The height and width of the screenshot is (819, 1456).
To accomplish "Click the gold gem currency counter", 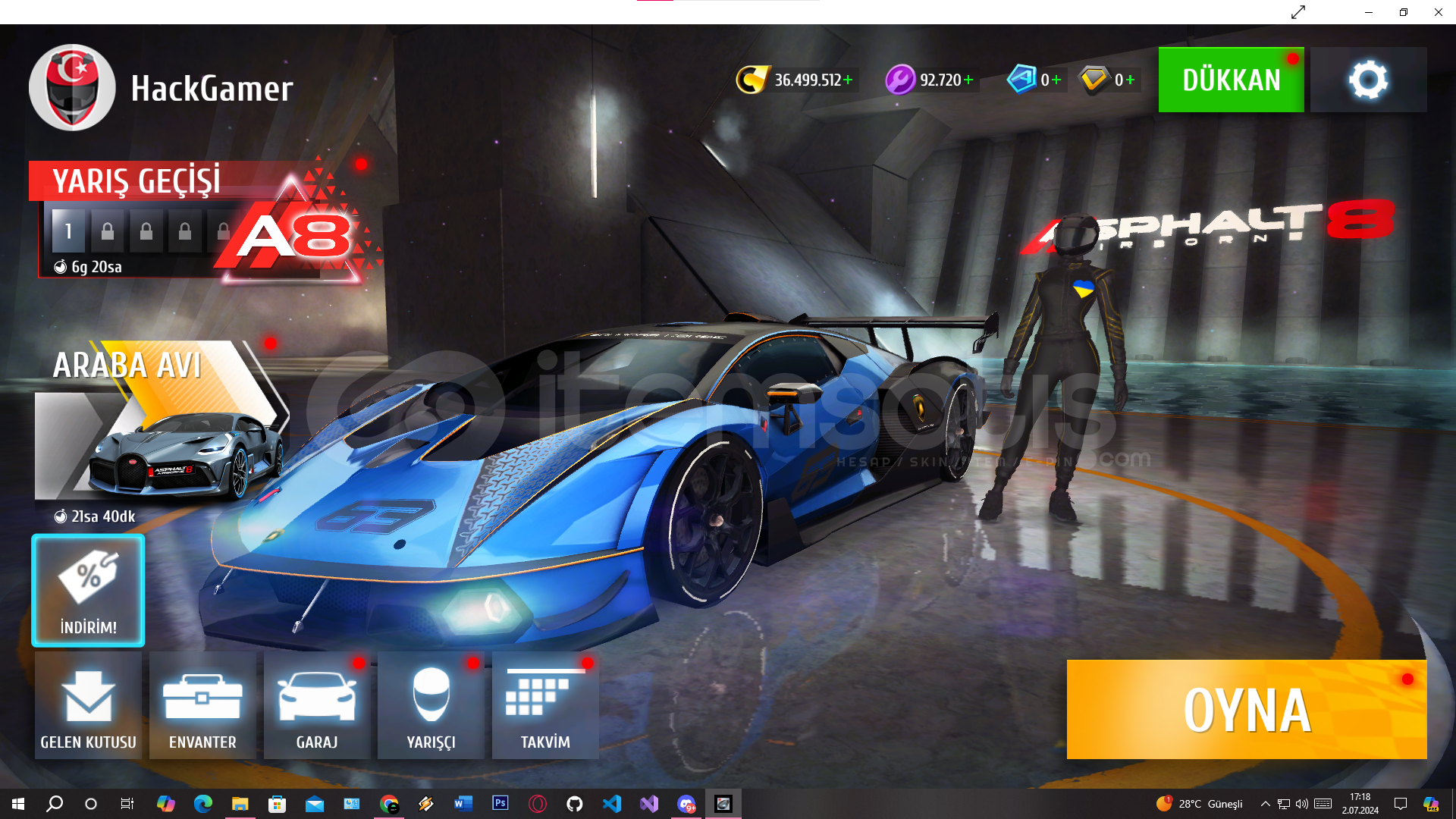I will pos(1109,80).
